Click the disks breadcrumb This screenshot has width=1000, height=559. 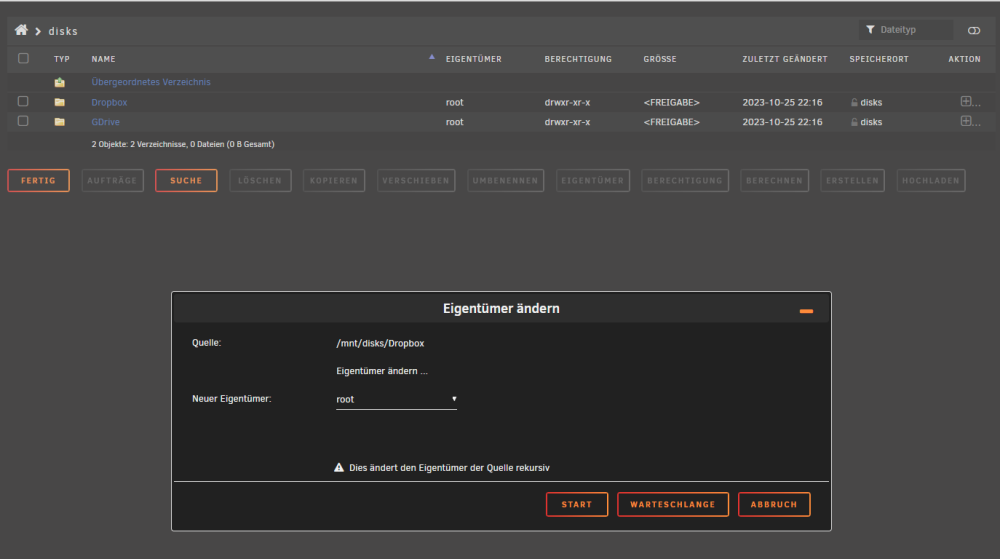(63, 31)
